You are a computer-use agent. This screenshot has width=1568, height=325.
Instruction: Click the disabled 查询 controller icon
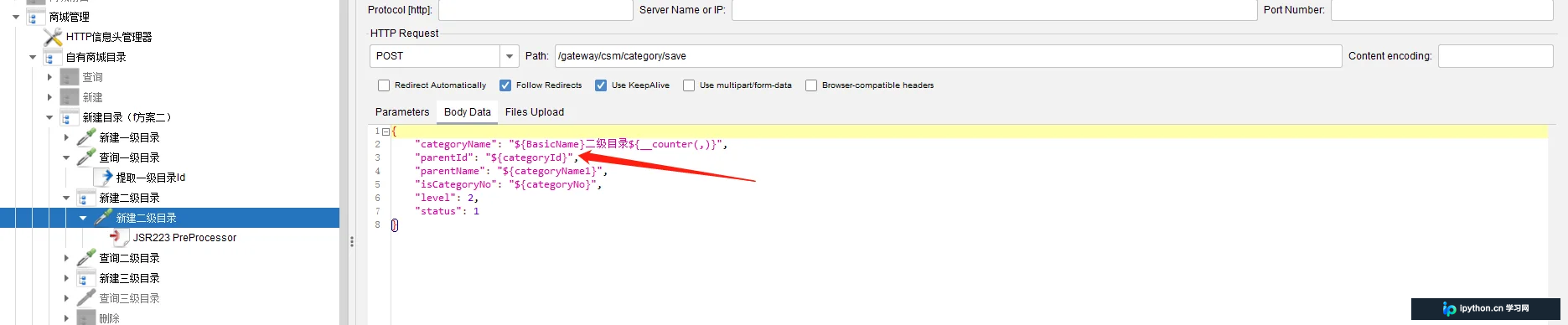tap(70, 77)
